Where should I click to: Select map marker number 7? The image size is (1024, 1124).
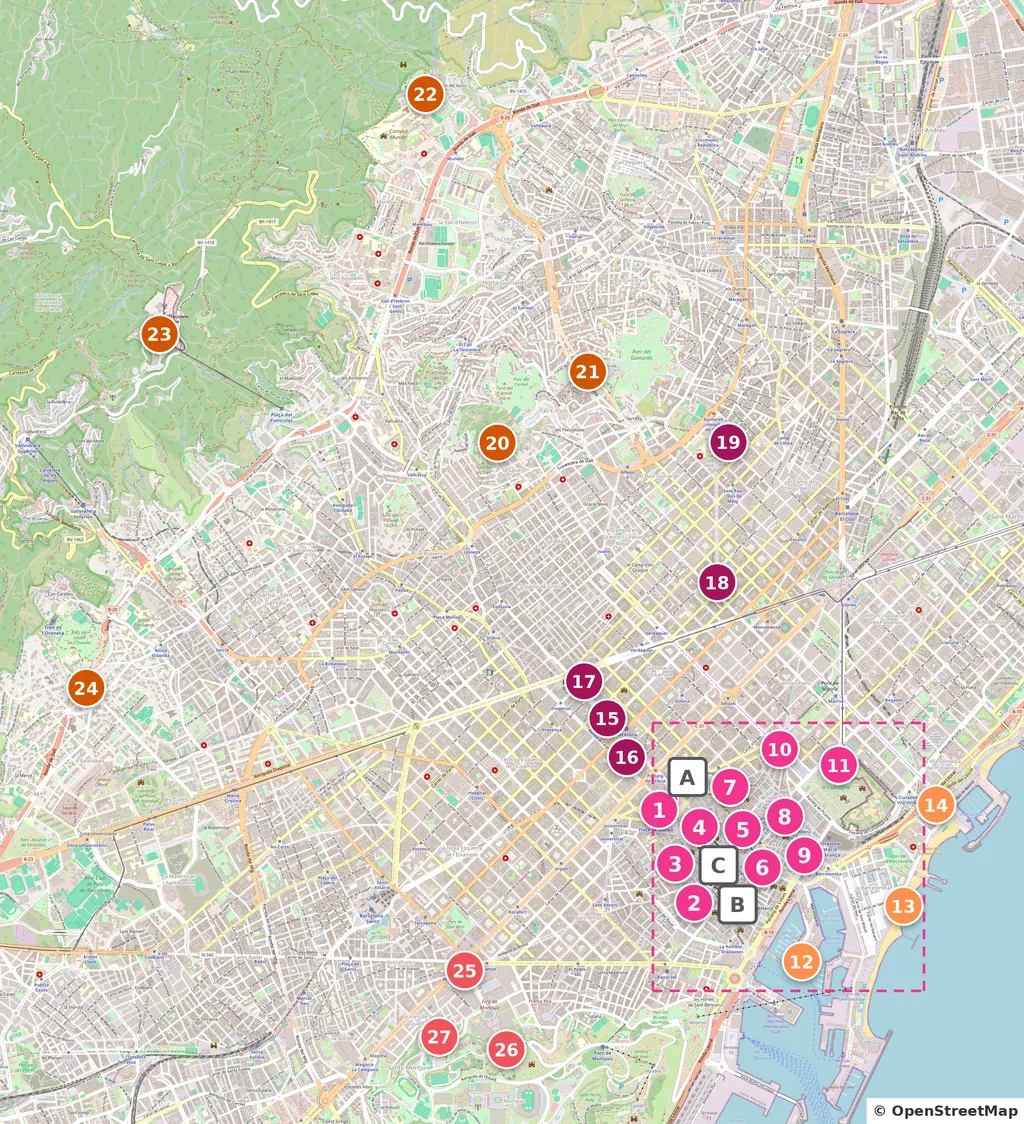[x=730, y=787]
